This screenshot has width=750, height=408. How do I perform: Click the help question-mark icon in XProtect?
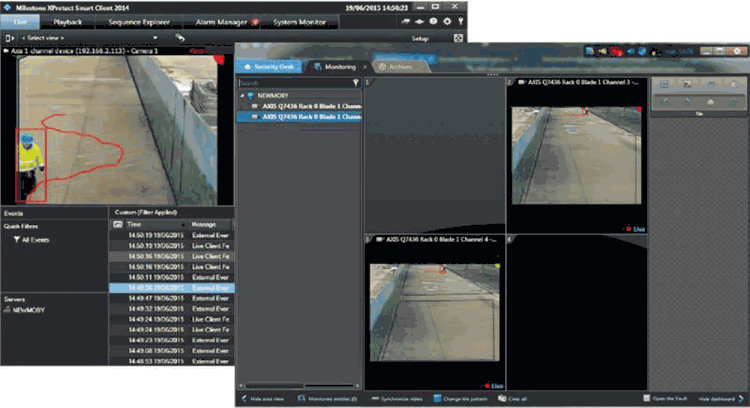coord(433,22)
